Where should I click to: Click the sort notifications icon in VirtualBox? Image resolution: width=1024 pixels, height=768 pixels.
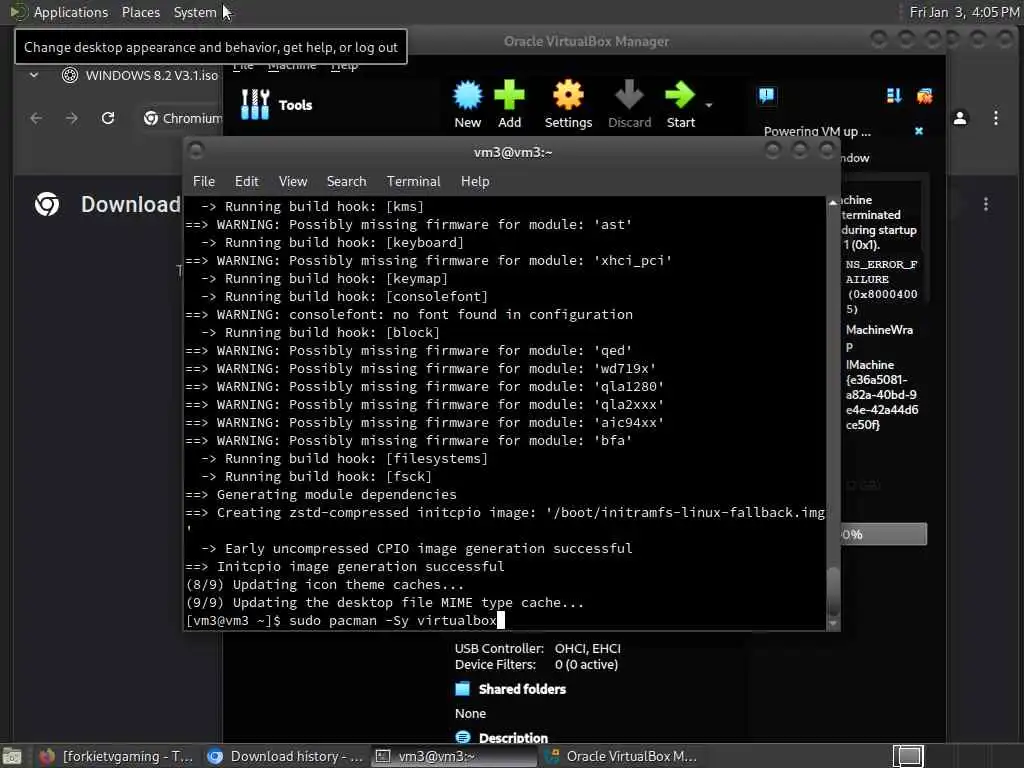[x=894, y=96]
